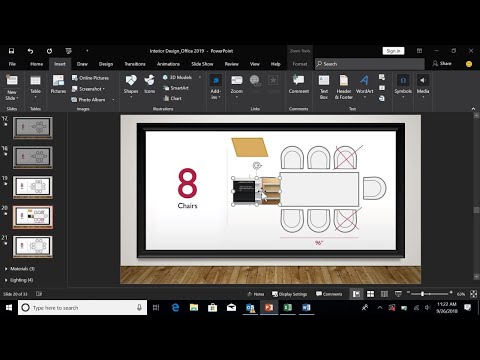This screenshot has width=480, height=360.
Task: Switch to the Home tab
Action: point(36,64)
